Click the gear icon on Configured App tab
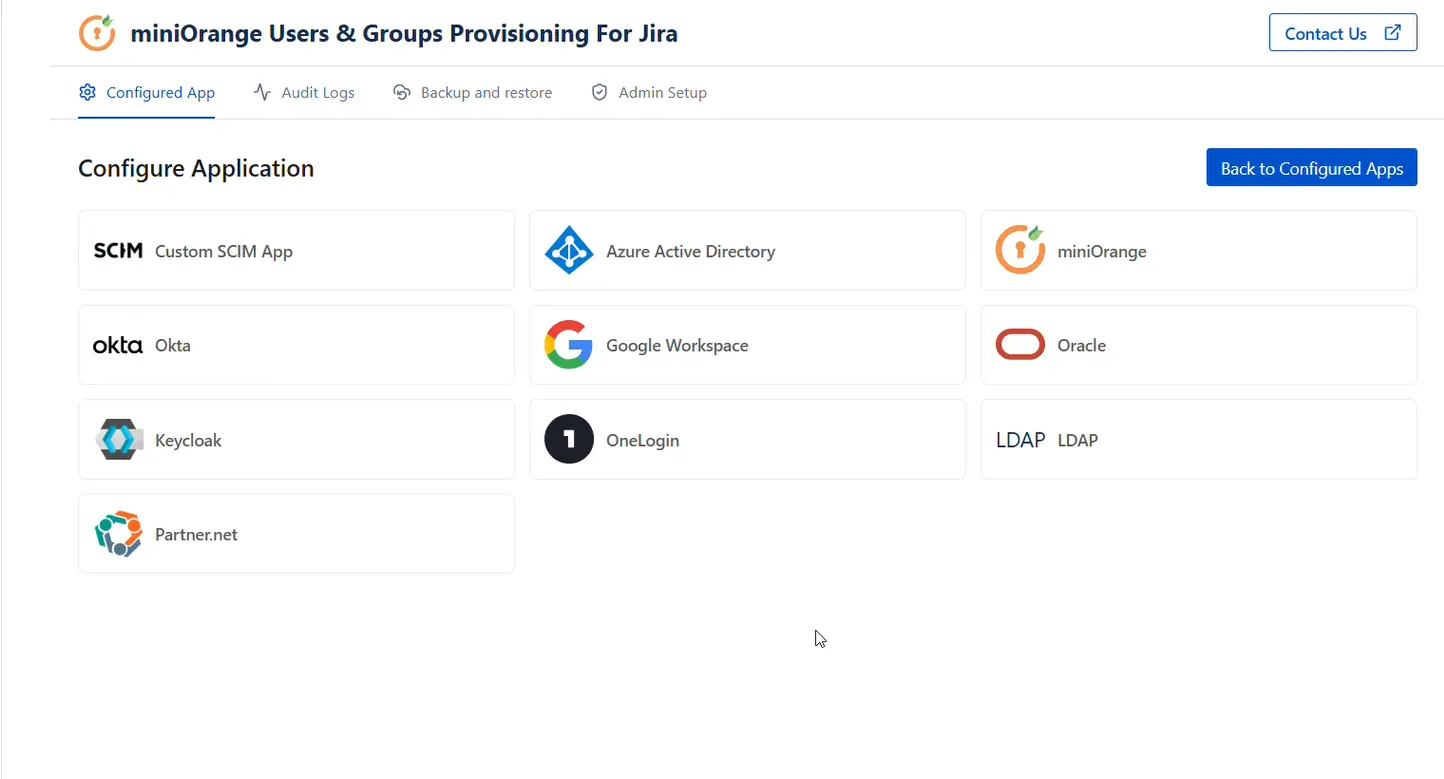1444x779 pixels. 87,92
